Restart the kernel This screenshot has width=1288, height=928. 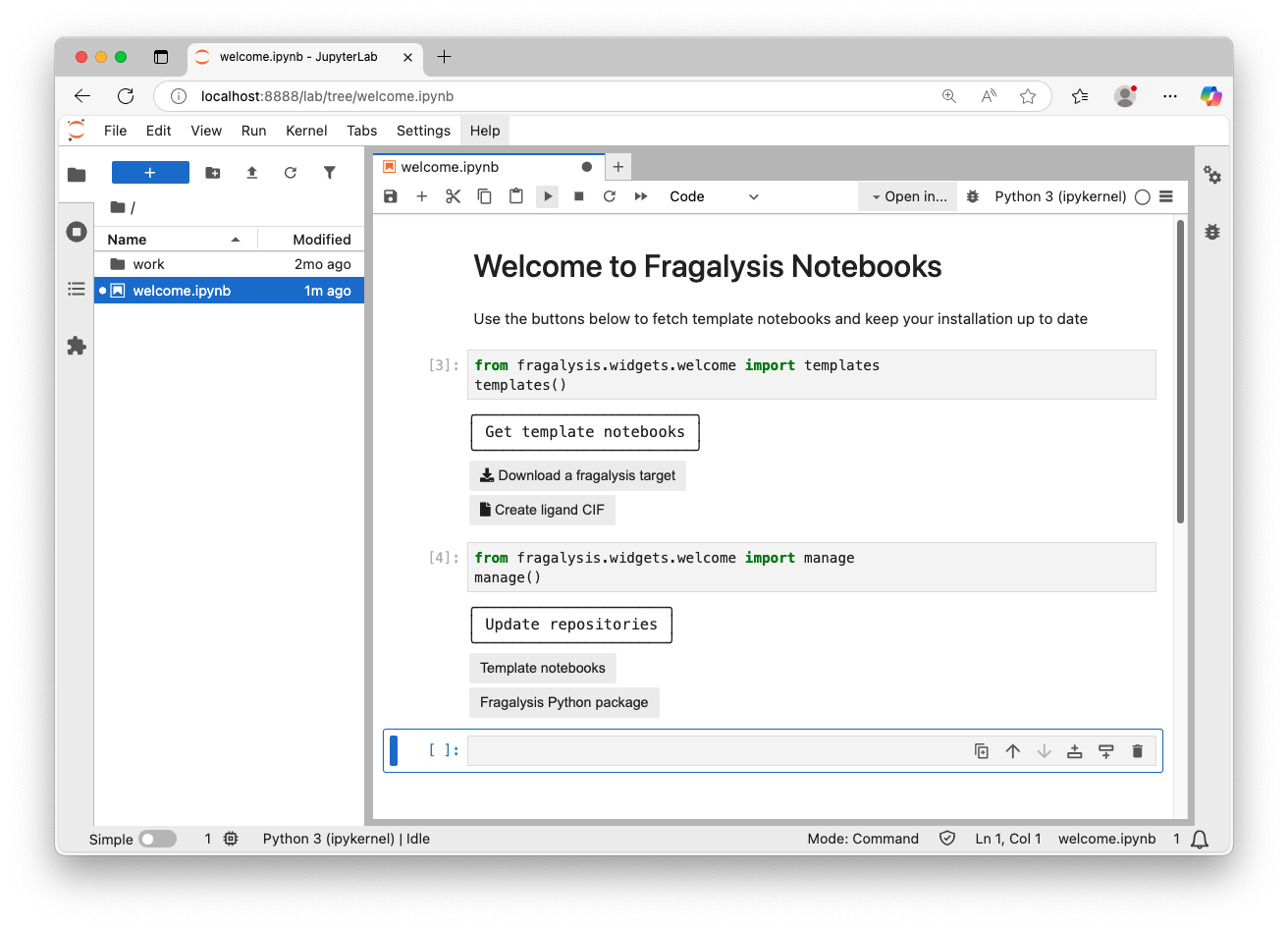click(x=610, y=196)
